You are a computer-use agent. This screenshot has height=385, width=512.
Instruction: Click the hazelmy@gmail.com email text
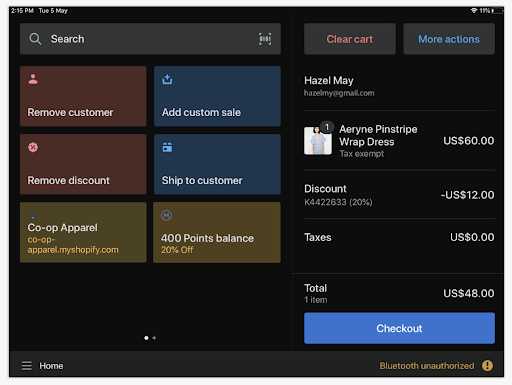(x=339, y=93)
